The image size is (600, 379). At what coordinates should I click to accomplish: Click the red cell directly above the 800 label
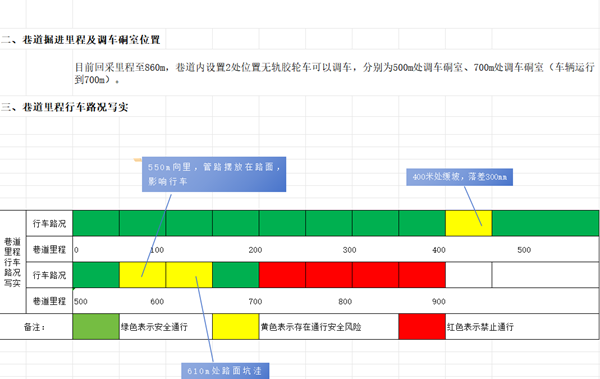click(x=329, y=275)
